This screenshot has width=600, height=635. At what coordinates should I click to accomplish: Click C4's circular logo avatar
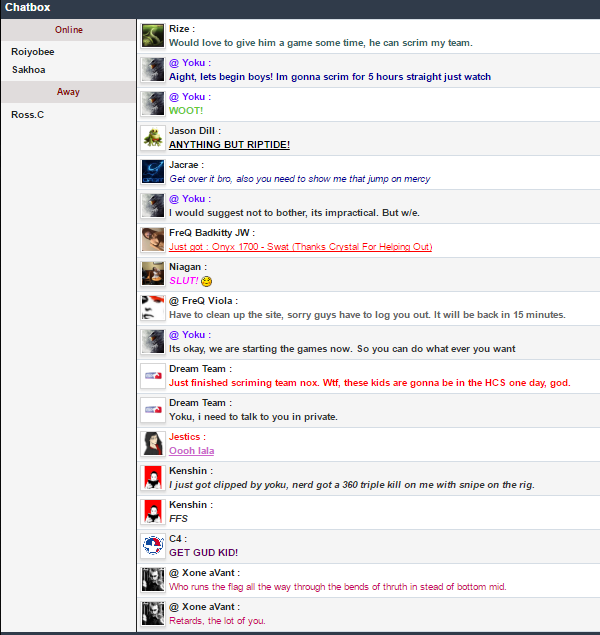click(153, 546)
